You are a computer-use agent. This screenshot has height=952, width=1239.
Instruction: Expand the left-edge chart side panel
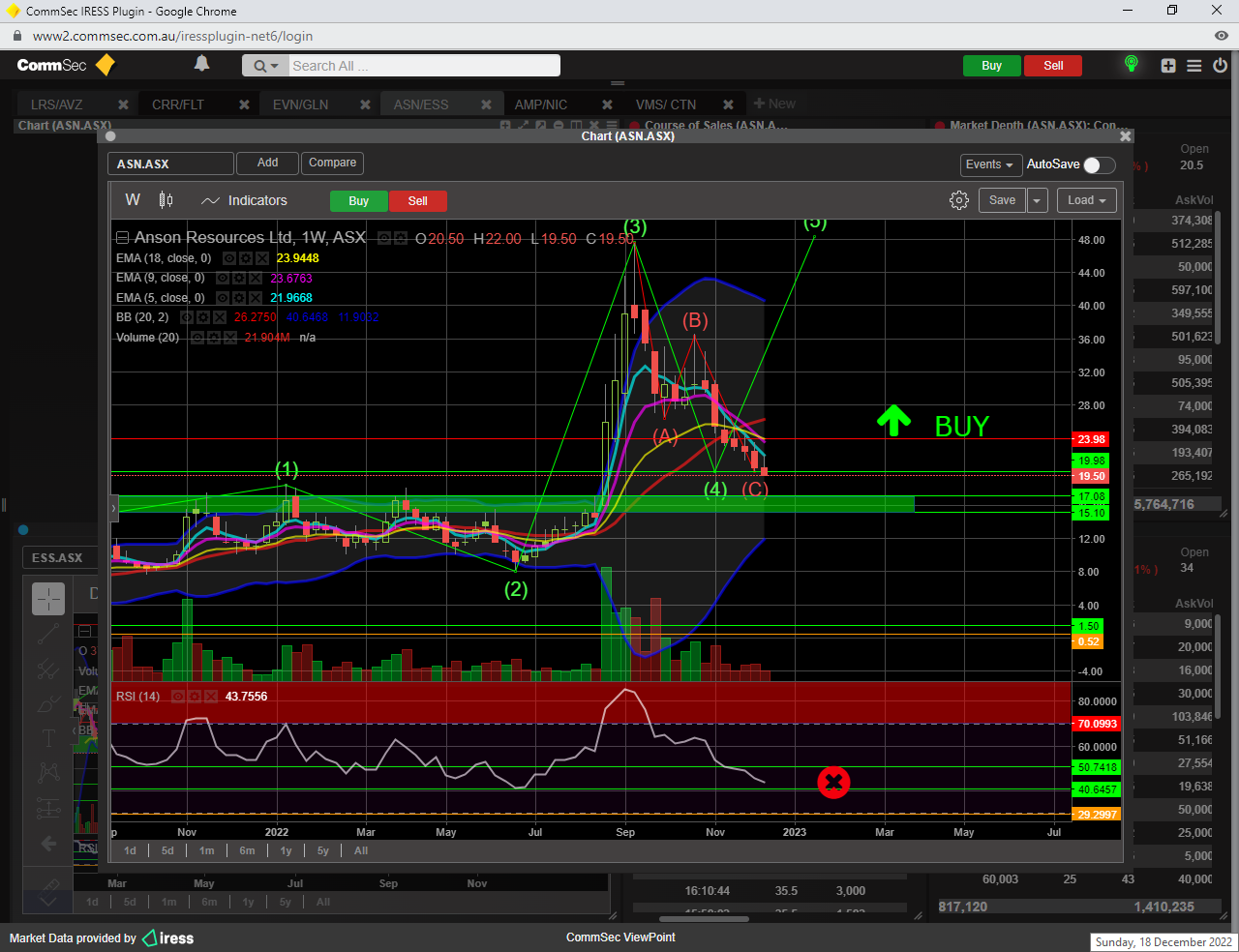click(x=113, y=507)
